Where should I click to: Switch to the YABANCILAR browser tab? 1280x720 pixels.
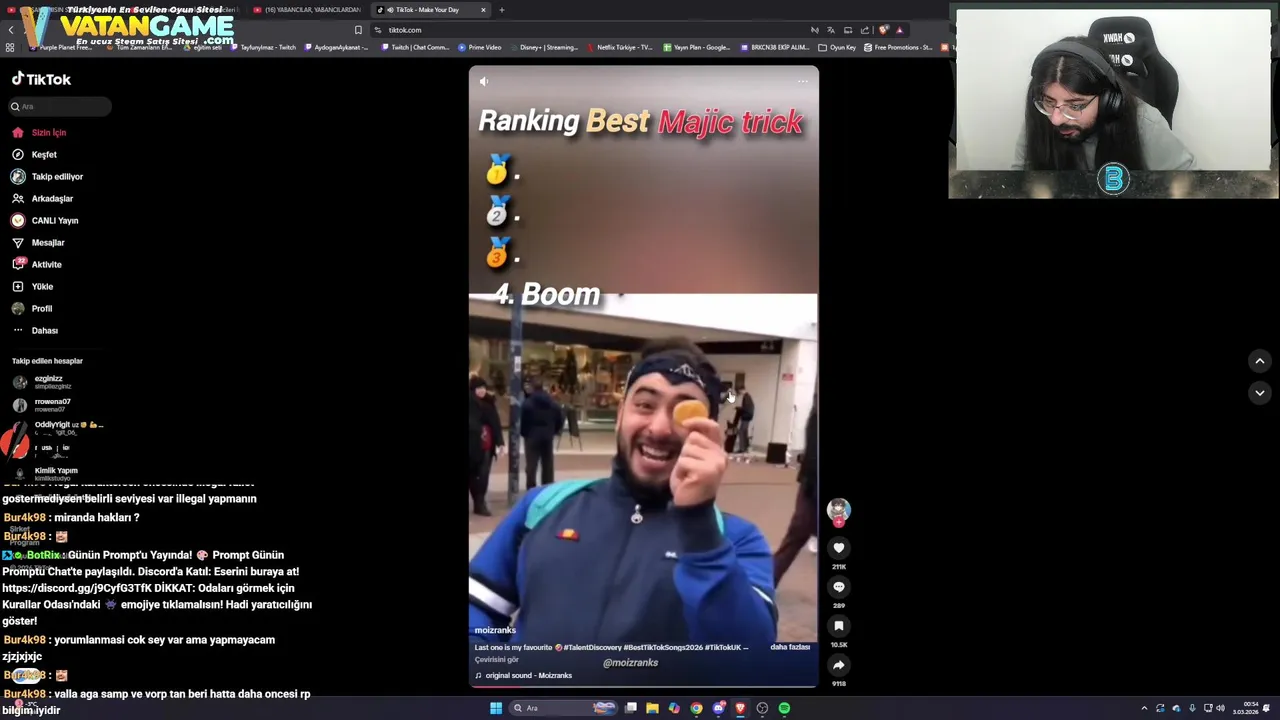click(x=305, y=10)
